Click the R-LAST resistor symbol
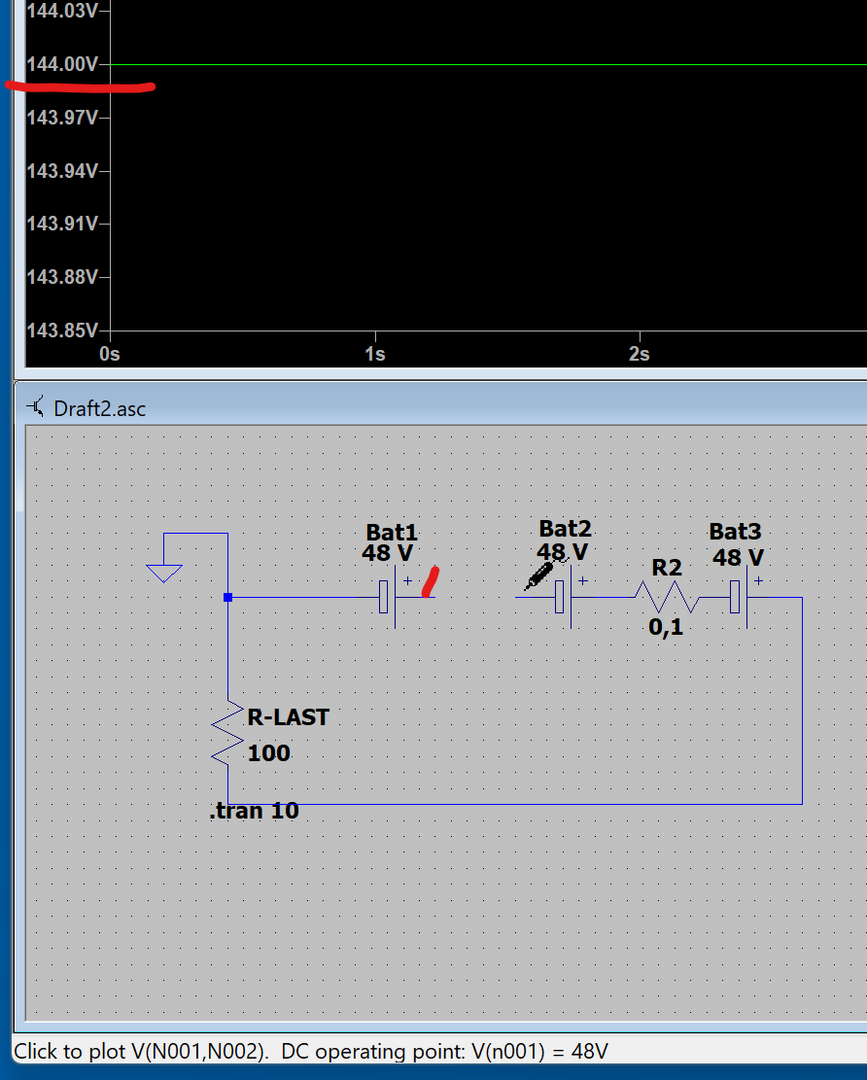Viewport: 867px width, 1080px height. pos(229,735)
